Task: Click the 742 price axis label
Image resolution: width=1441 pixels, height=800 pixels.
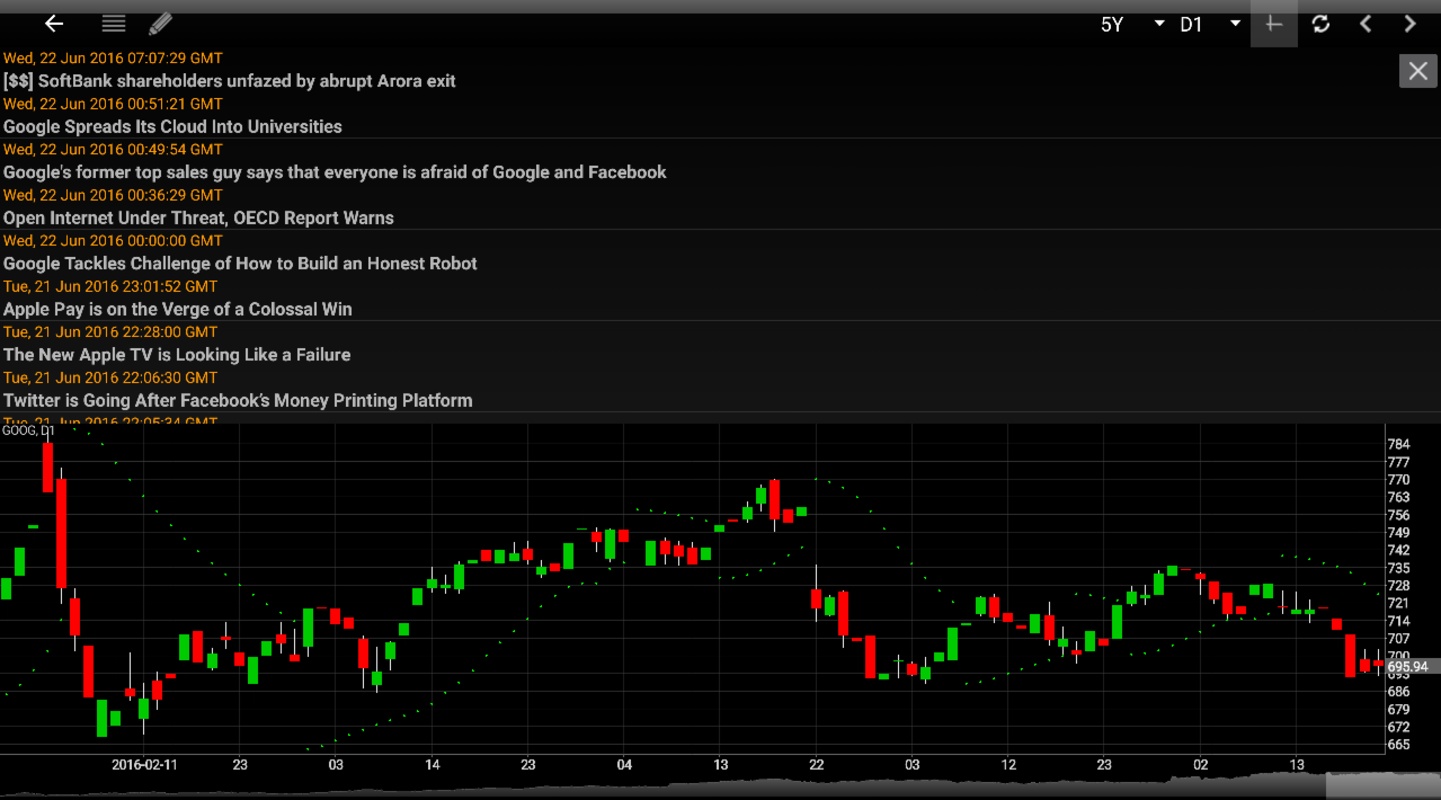Action: point(1398,550)
